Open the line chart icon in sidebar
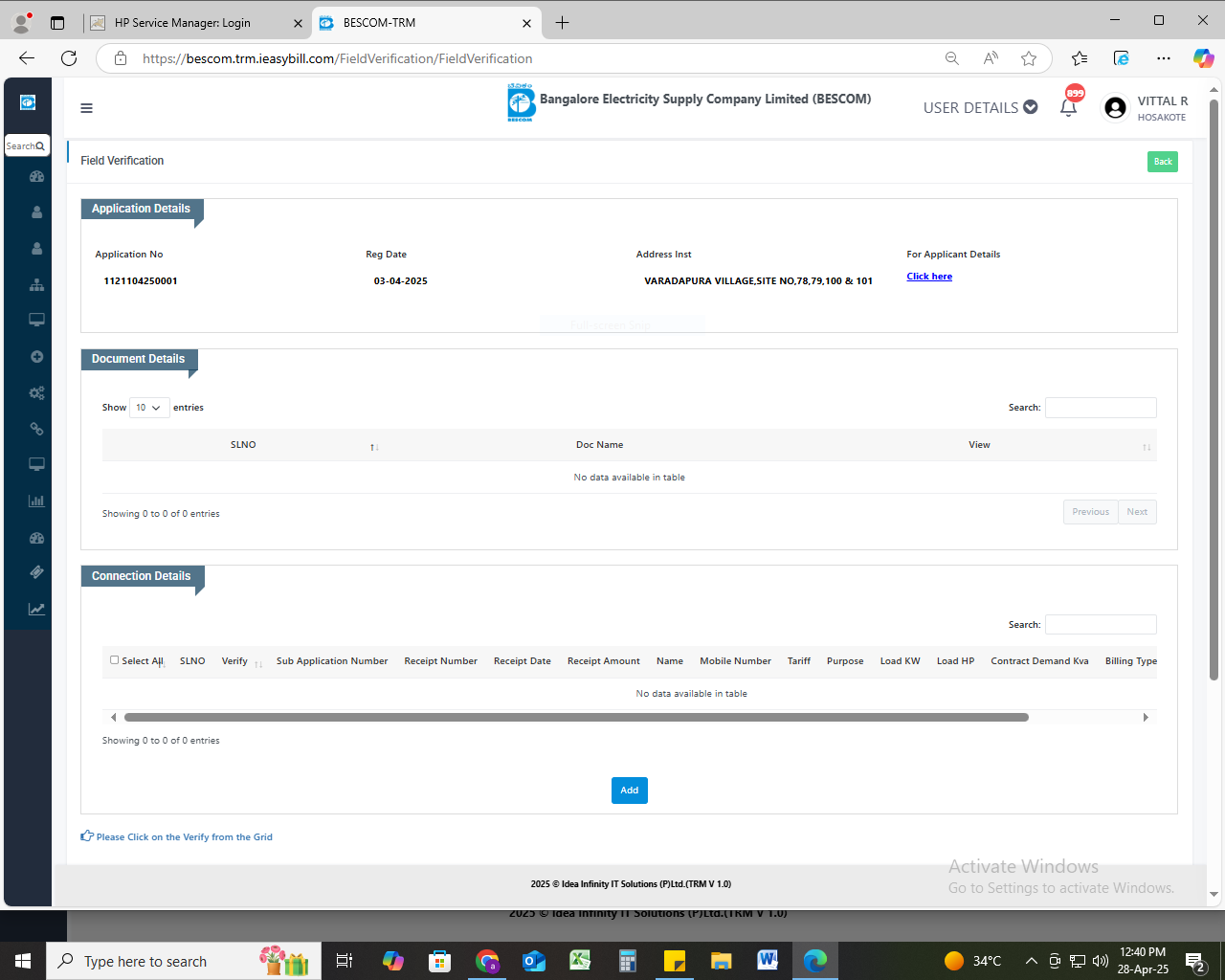This screenshot has height=980, width=1225. (36, 609)
